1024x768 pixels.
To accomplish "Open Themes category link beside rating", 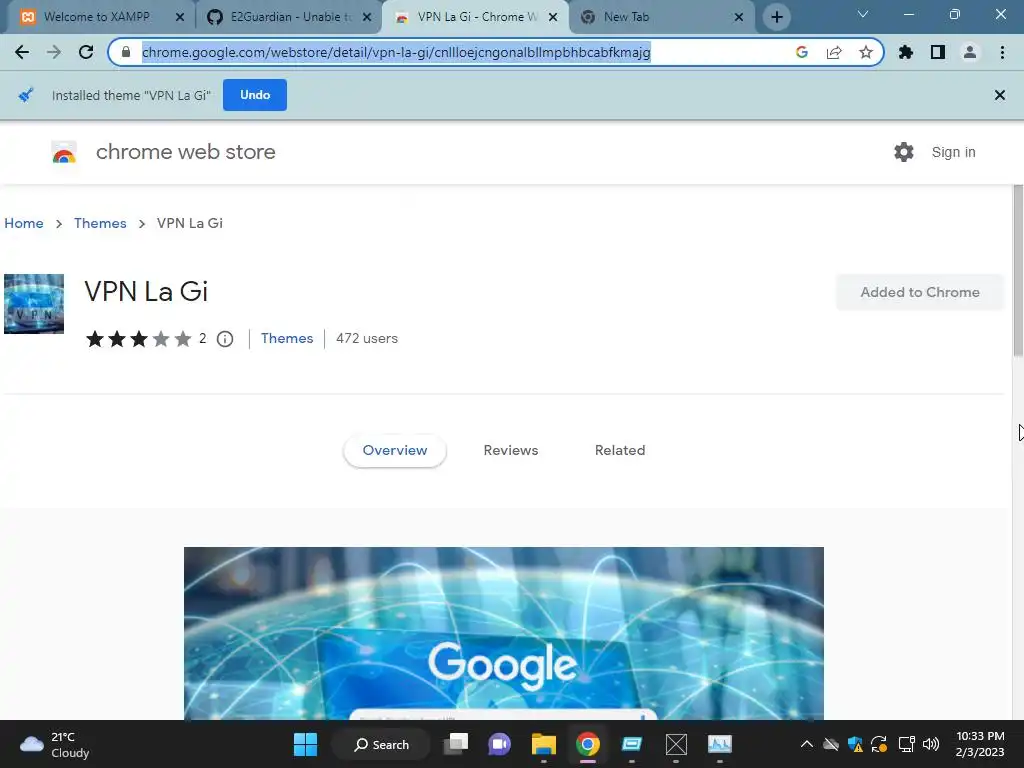I will (x=287, y=338).
